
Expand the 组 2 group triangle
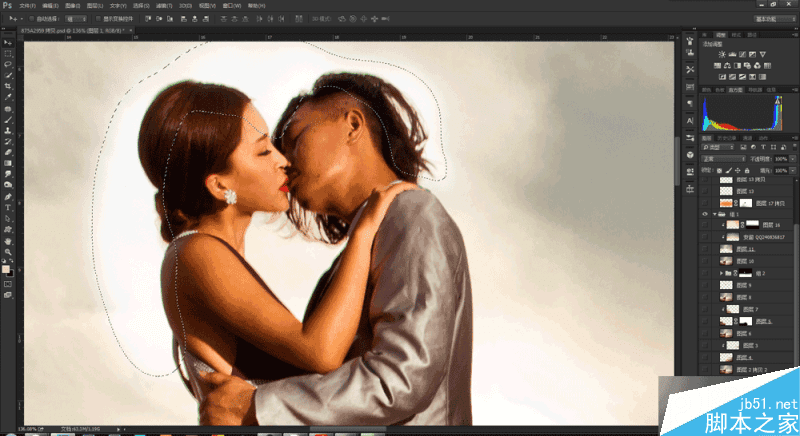tap(721, 273)
